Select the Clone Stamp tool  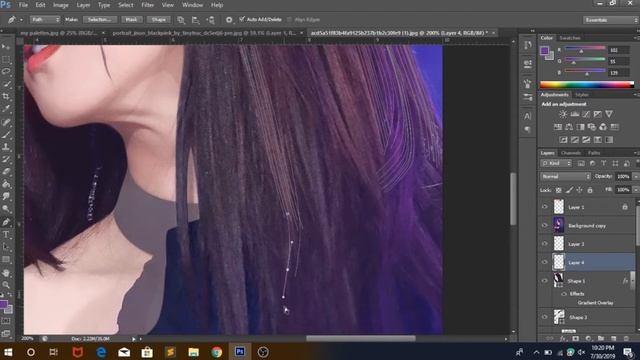6,147
